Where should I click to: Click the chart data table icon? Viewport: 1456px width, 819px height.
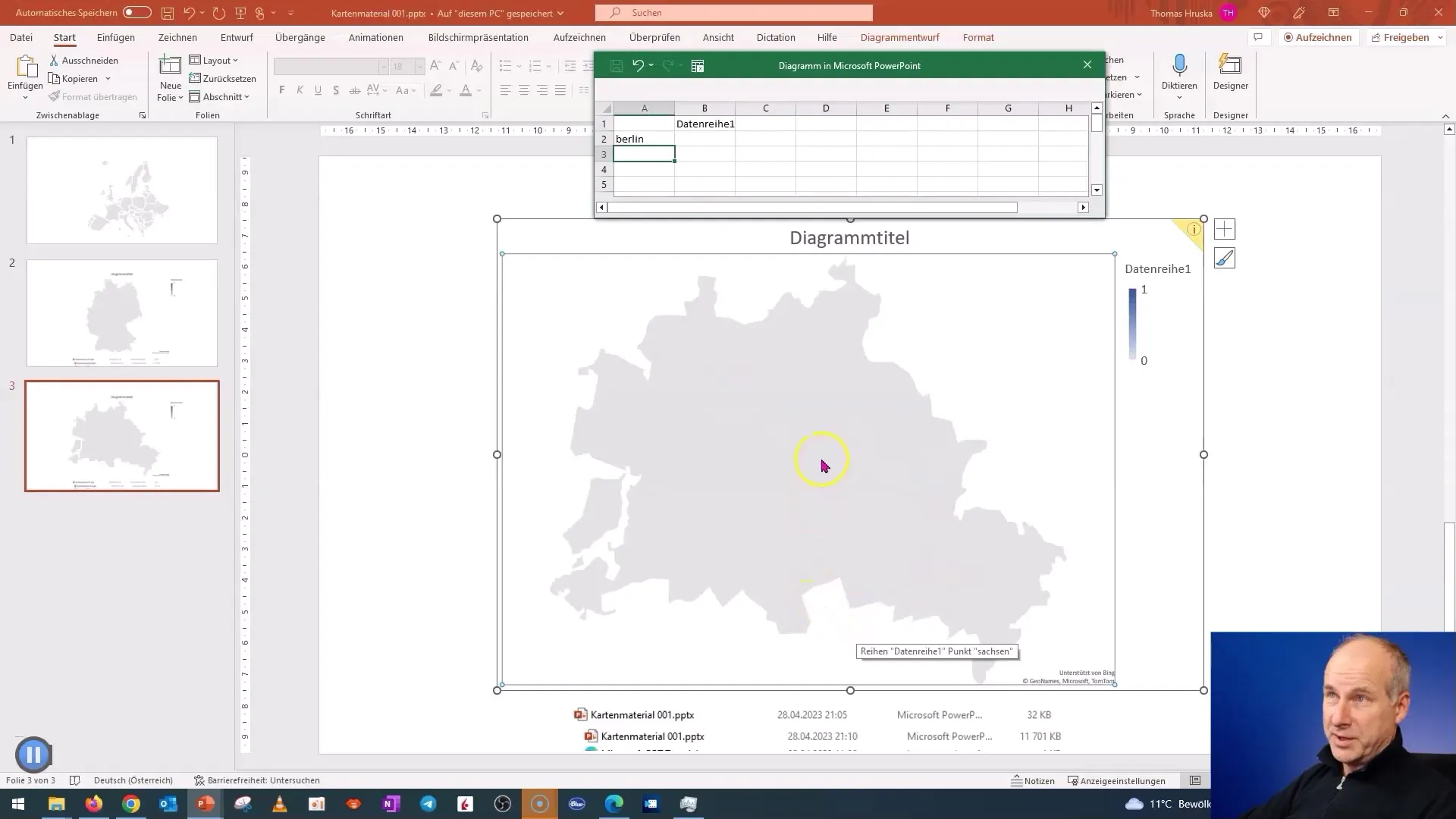pyautogui.click(x=700, y=65)
